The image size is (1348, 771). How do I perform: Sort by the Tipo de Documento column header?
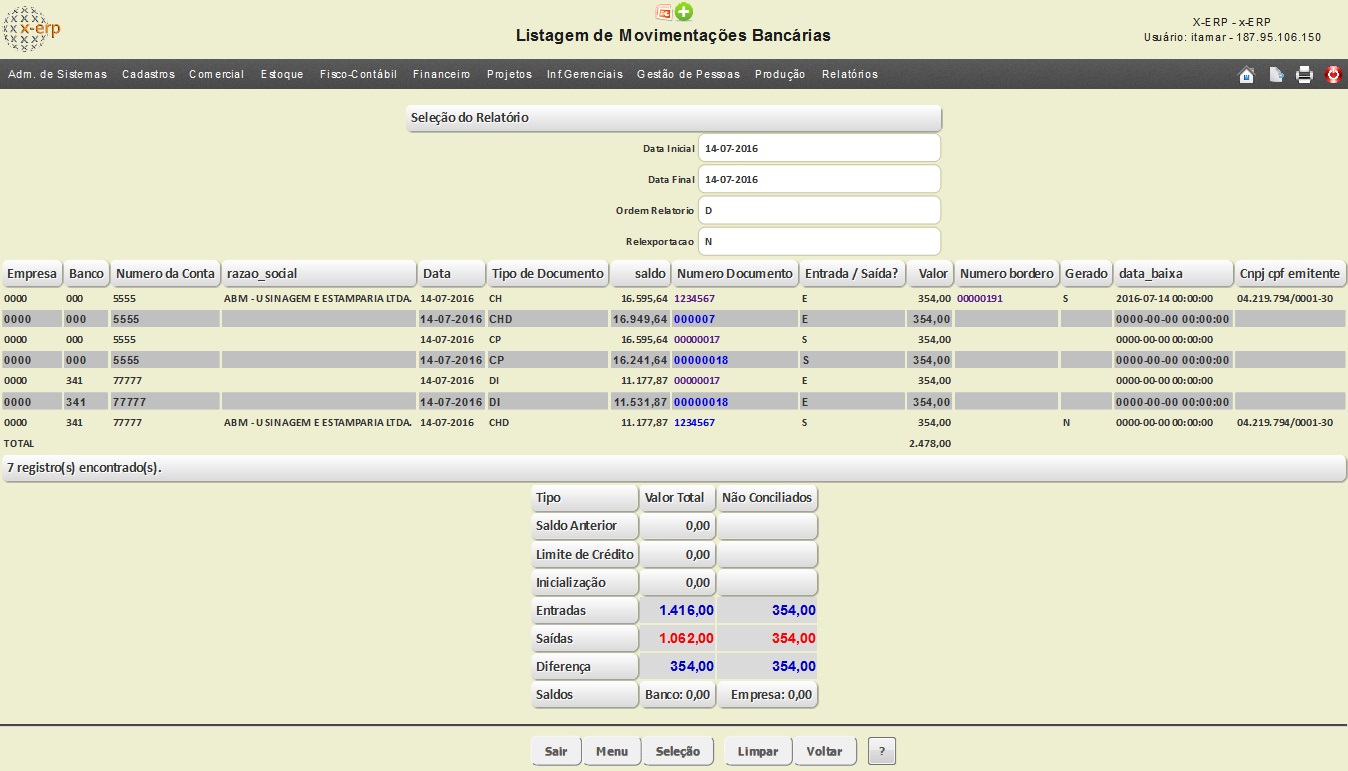pos(548,273)
